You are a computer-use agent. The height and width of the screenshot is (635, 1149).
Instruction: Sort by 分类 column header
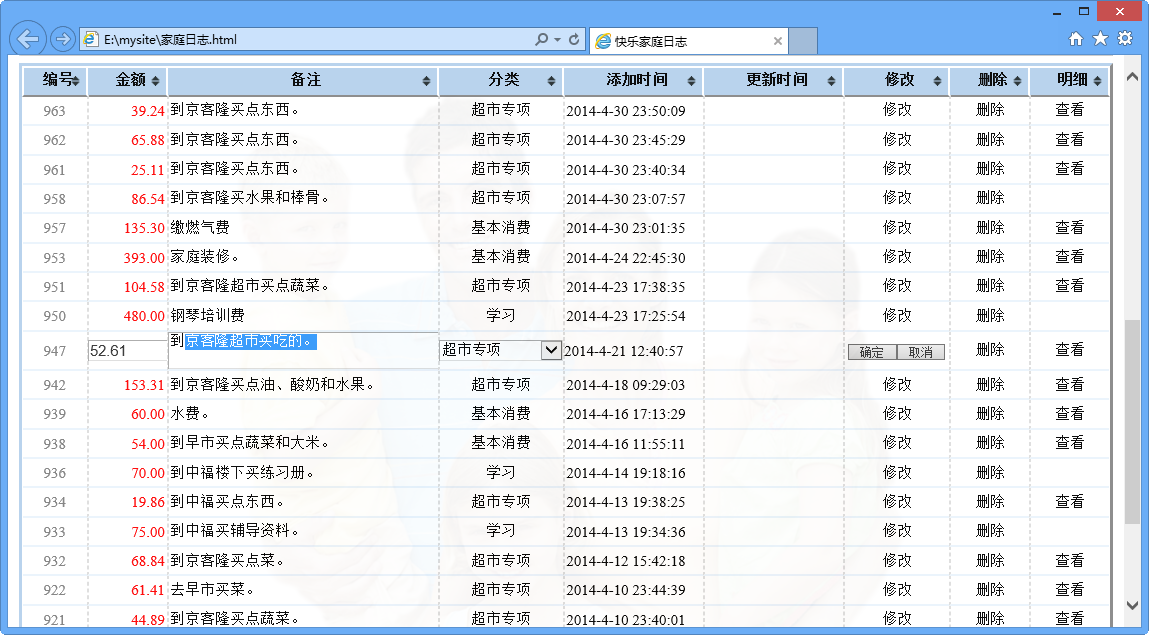pyautogui.click(x=501, y=81)
